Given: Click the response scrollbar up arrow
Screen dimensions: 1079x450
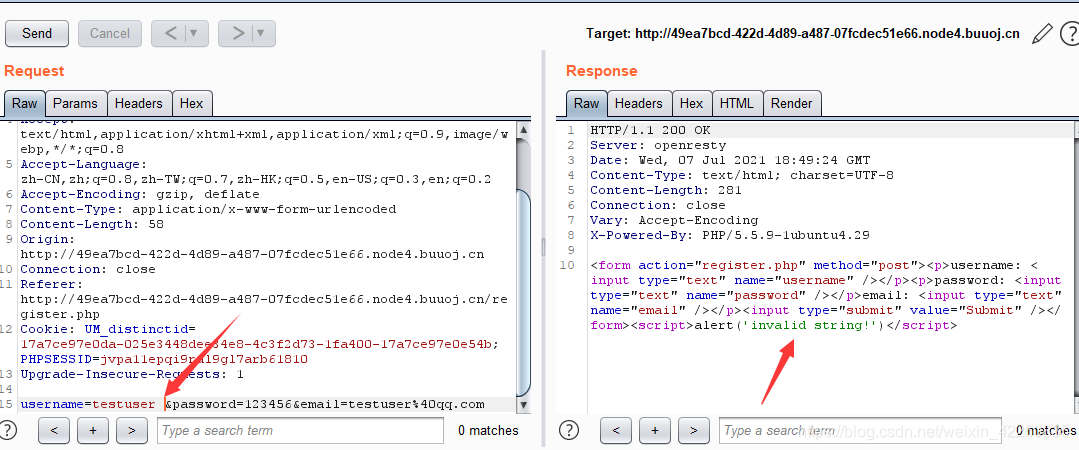Looking at the screenshot, I should tap(1078, 129).
